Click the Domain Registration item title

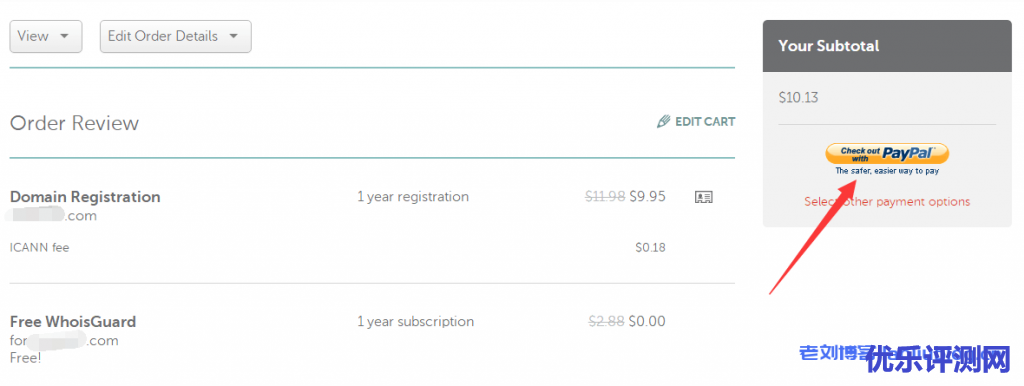point(85,197)
